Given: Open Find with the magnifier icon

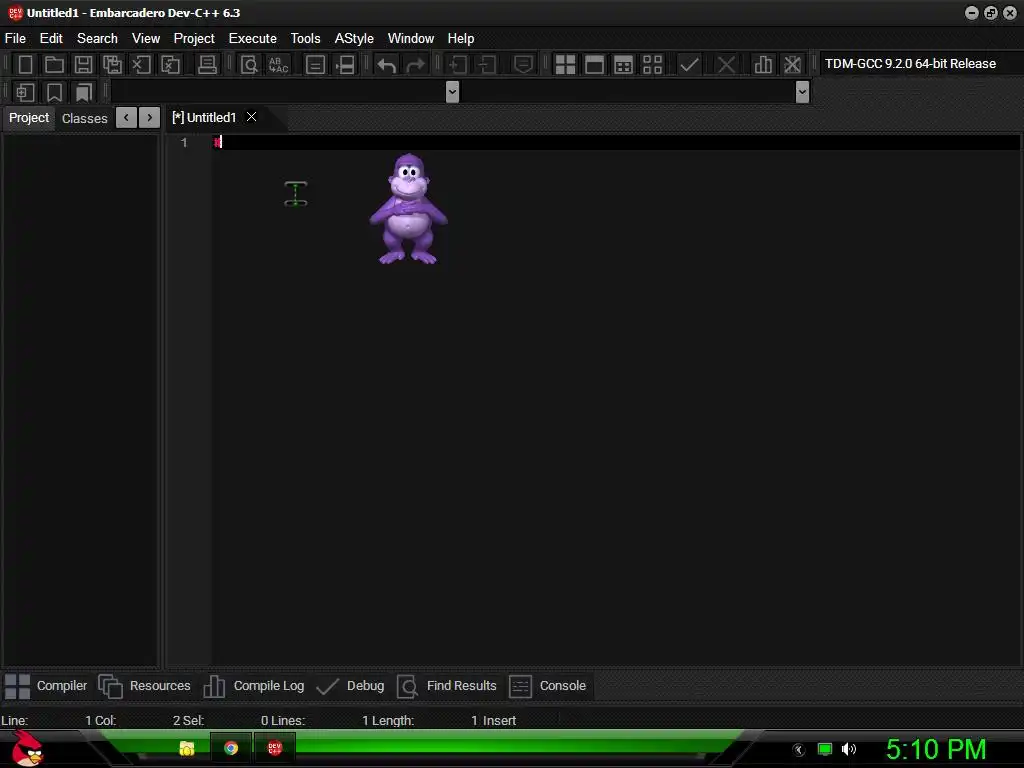Looking at the screenshot, I should pos(249,64).
